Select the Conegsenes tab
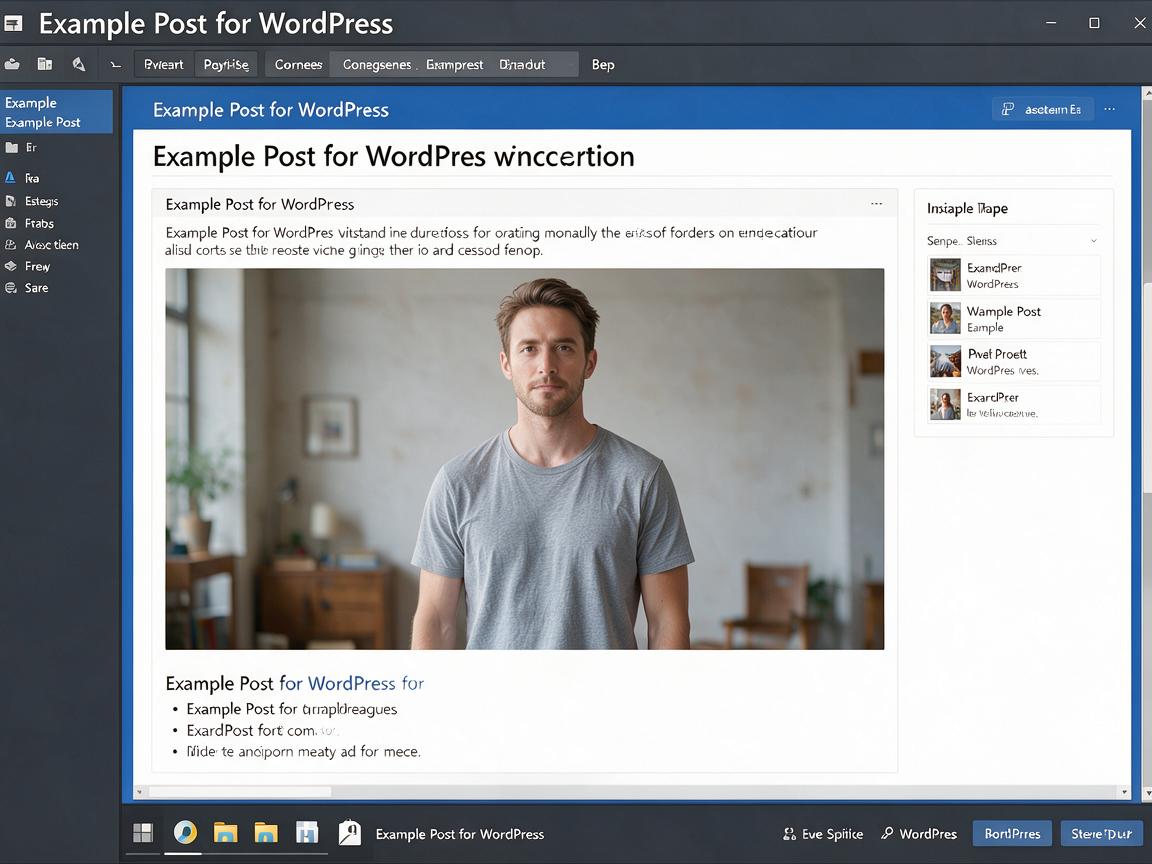1152x864 pixels. tap(377, 65)
